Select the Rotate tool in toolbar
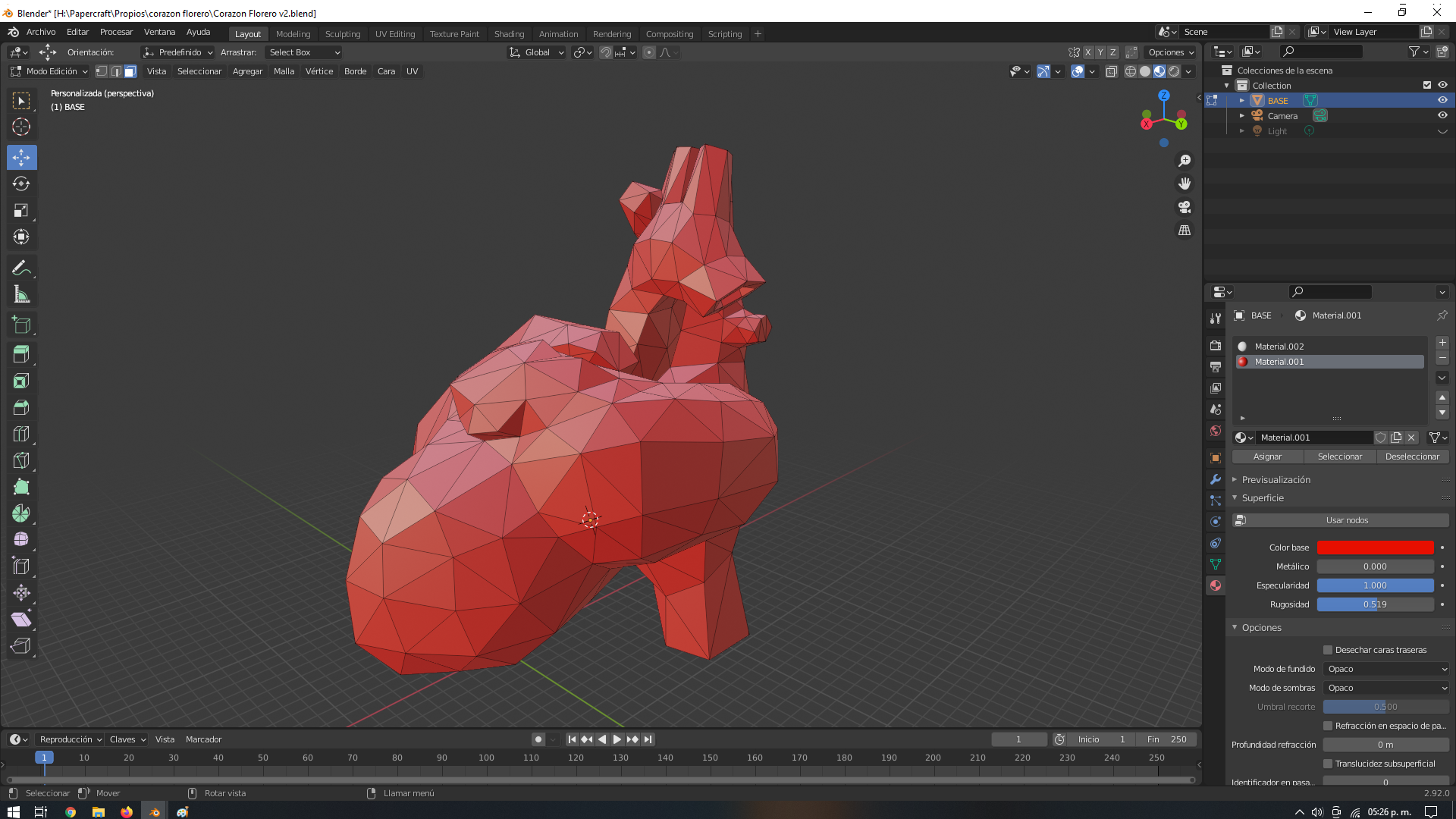This screenshot has height=819, width=1456. 21,184
